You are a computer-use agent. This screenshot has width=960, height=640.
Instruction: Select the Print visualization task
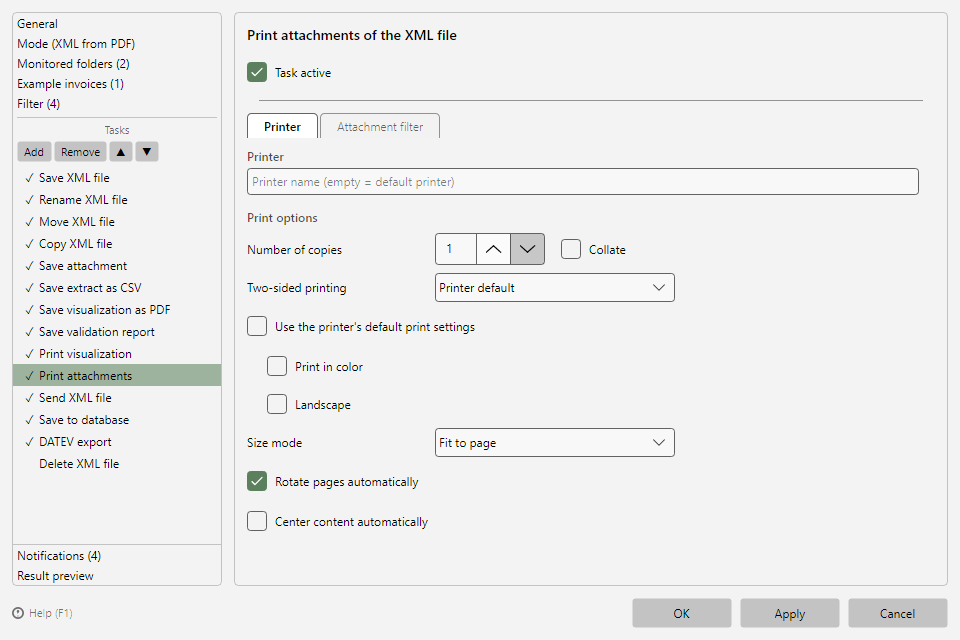pos(117,354)
